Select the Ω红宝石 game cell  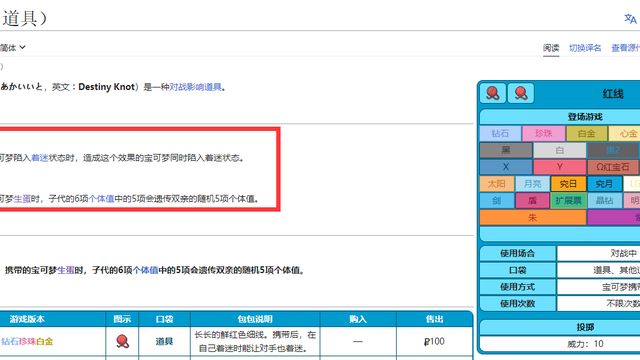tap(613, 167)
